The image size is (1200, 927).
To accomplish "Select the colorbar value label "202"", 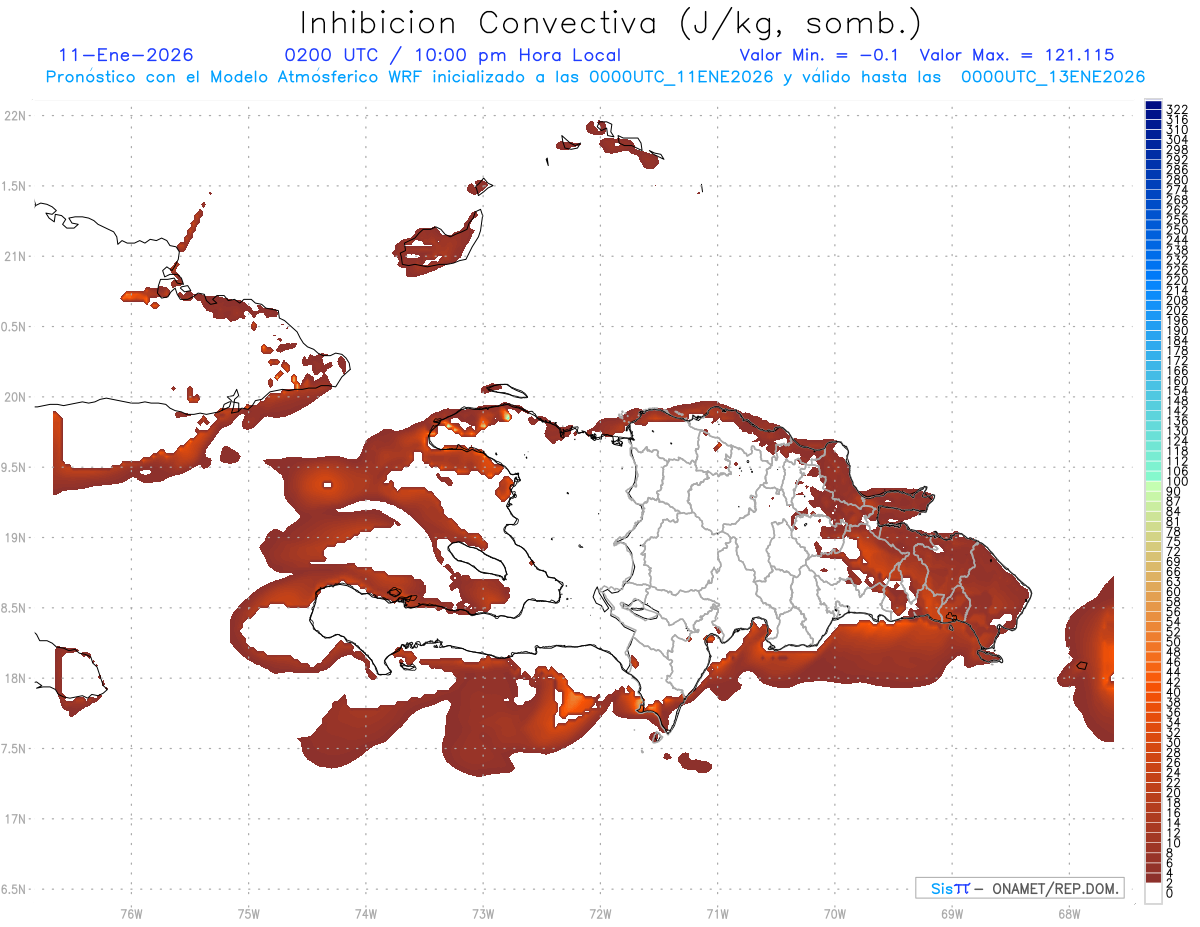I will (1177, 310).
